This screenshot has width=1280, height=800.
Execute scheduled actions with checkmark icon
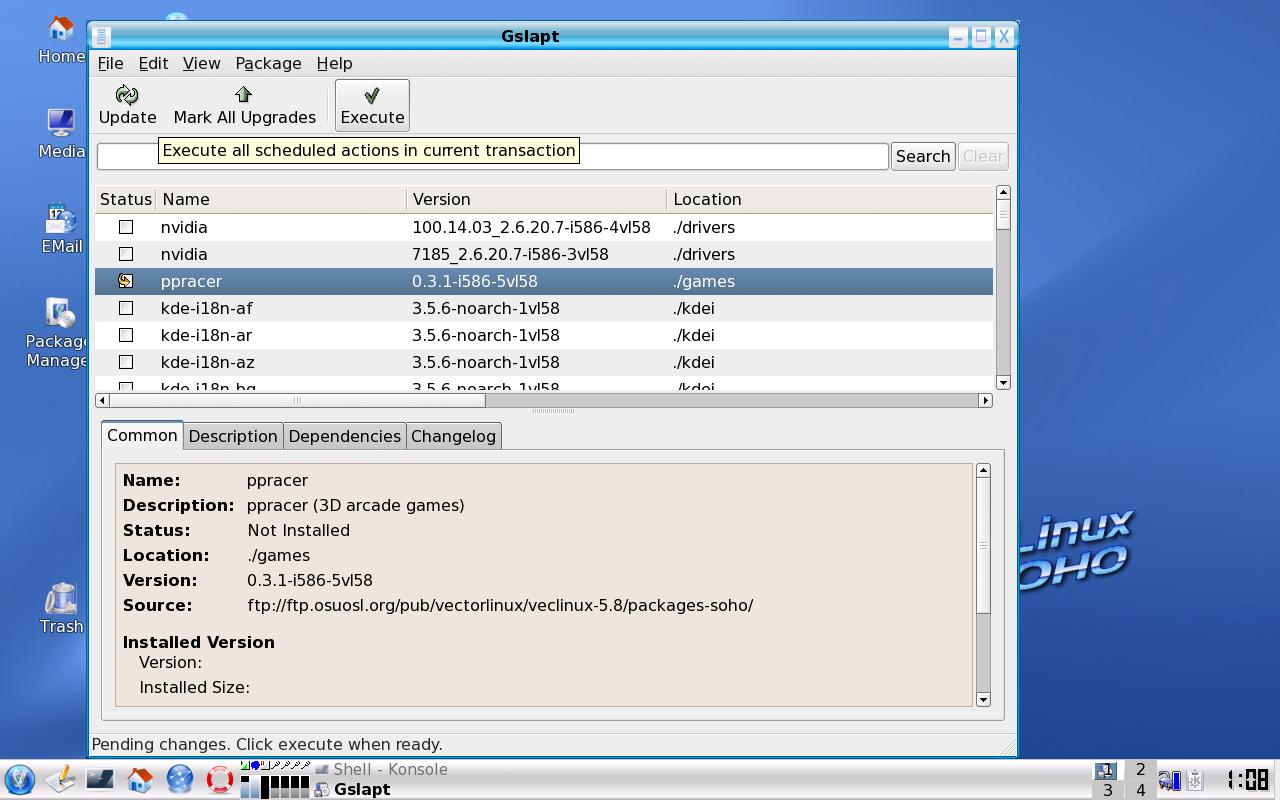[372, 95]
